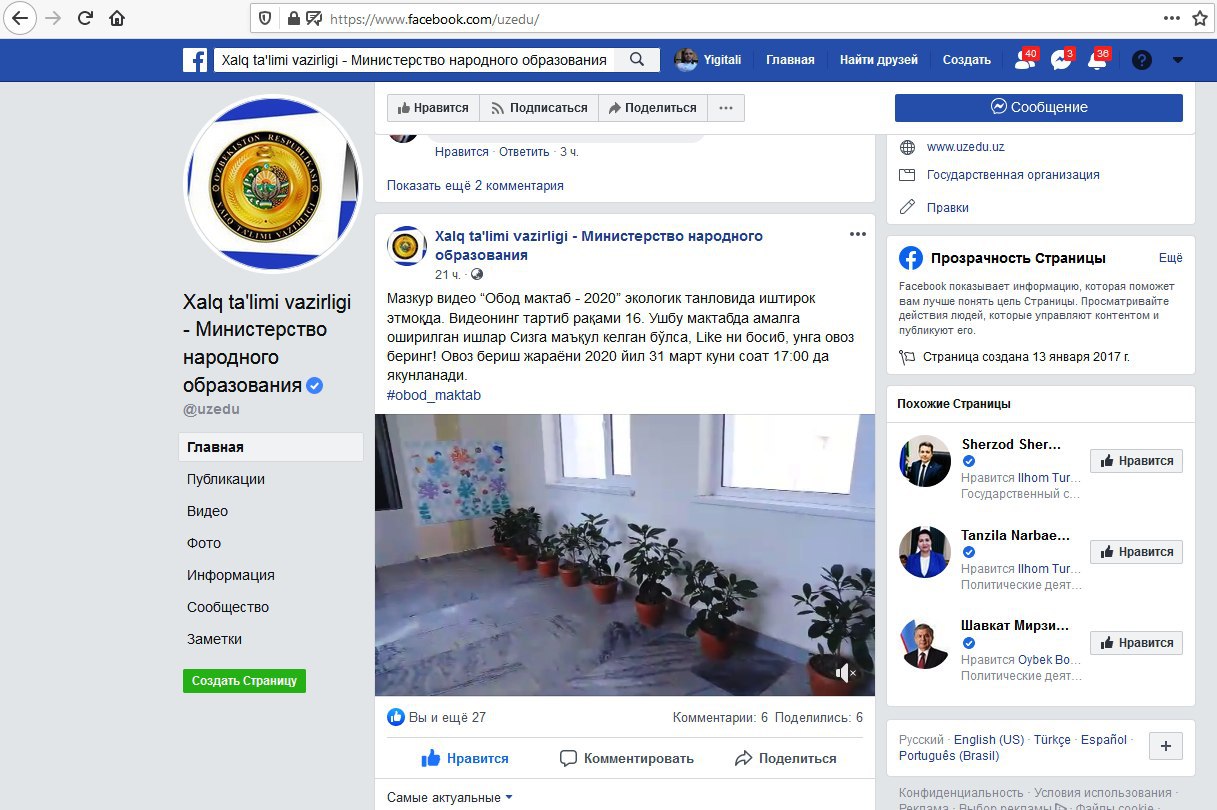Open the account dropdown arrow in top bar
Viewport: 1217px width, 810px height.
(1178, 60)
